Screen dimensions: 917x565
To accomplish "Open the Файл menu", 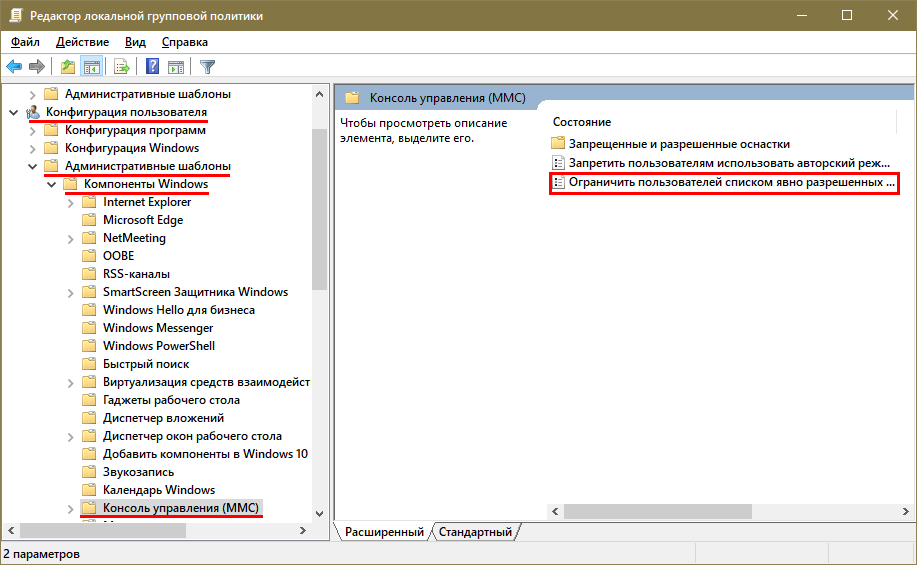I will 25,42.
